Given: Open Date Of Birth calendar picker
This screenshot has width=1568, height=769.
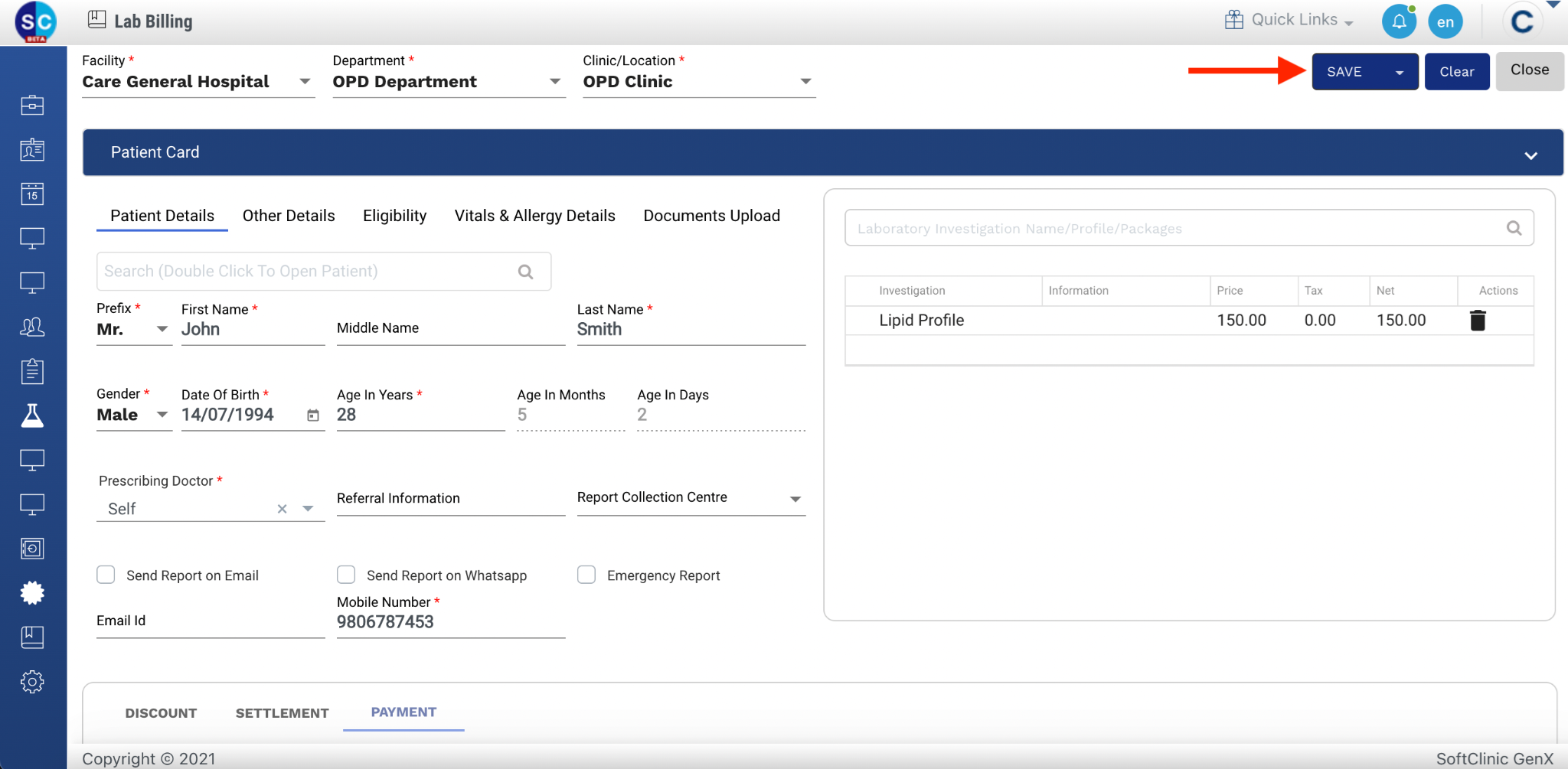Looking at the screenshot, I should (313, 415).
